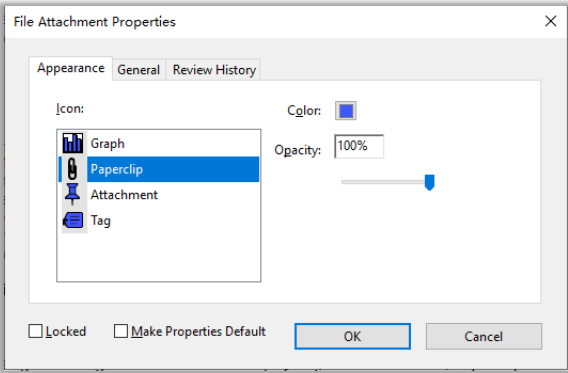The width and height of the screenshot is (568, 373).
Task: Select the Graph bar-chart icon
Action: click(73, 143)
